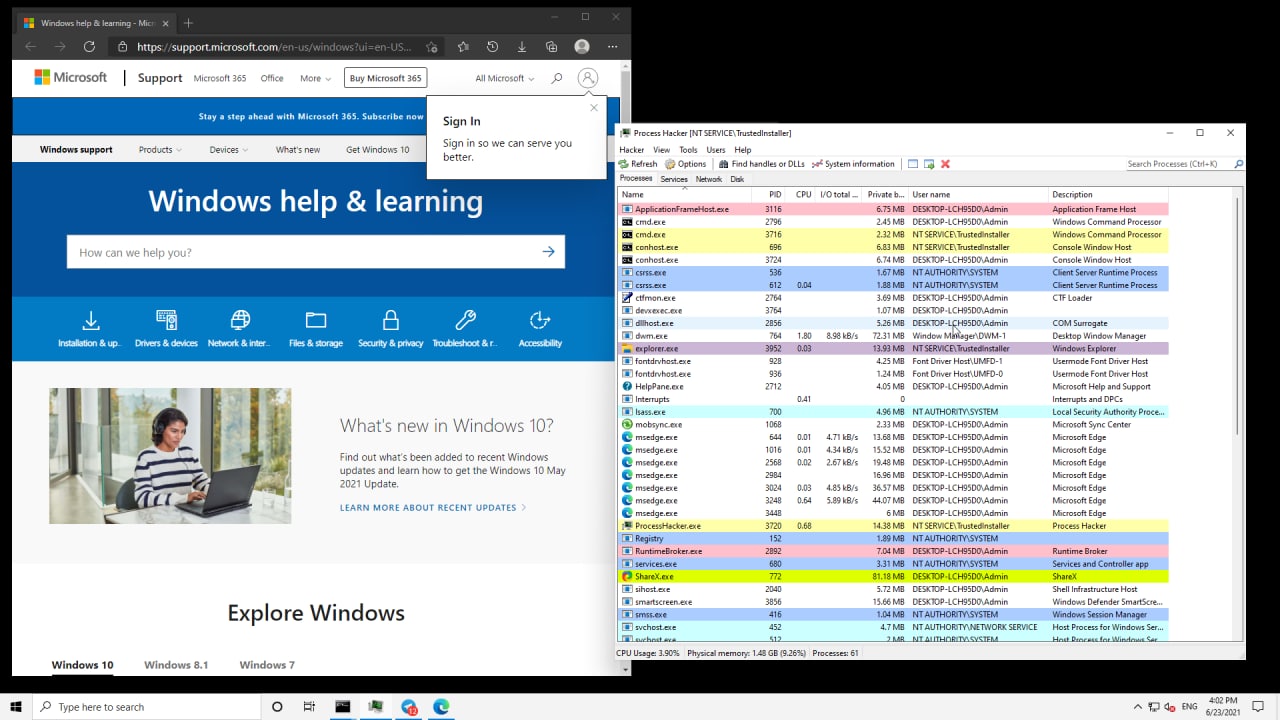Click Find handles or DLLs button

(761, 164)
